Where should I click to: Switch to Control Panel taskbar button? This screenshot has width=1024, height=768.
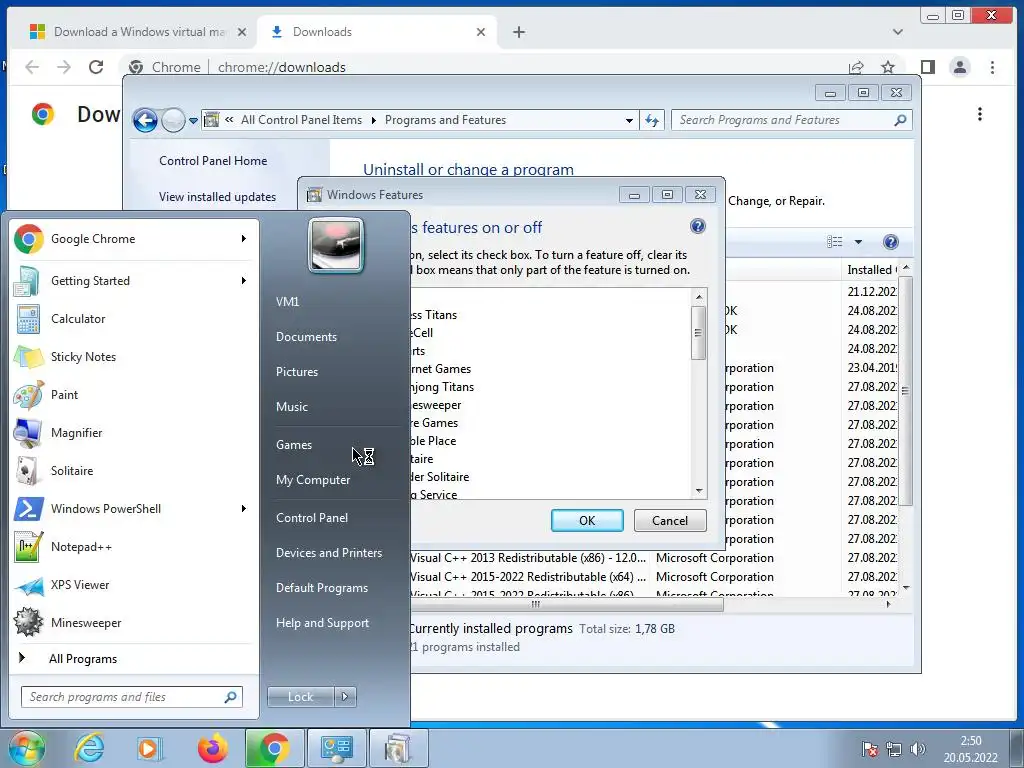tap(337, 748)
